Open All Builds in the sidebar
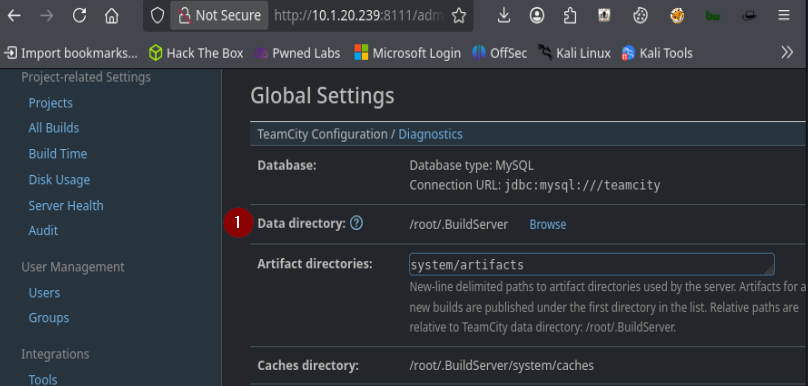Viewport: 808px width, 386px height. pyautogui.click(x=54, y=128)
